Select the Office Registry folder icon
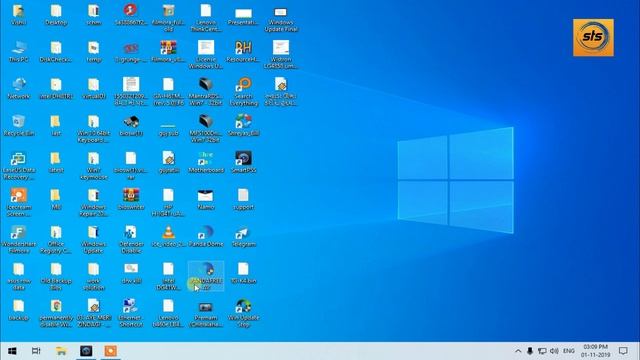Image resolution: width=640 pixels, height=360 pixels. pyautogui.click(x=56, y=240)
